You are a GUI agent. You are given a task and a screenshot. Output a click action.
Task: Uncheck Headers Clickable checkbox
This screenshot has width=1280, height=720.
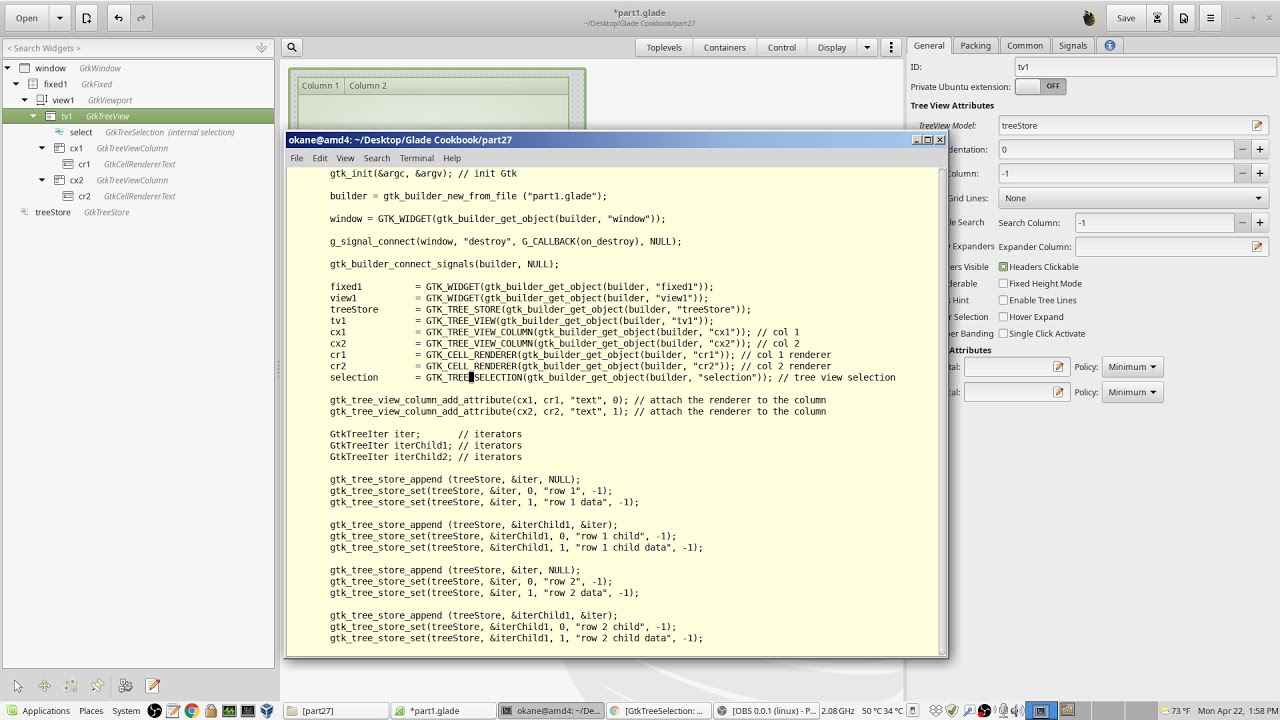(1003, 267)
